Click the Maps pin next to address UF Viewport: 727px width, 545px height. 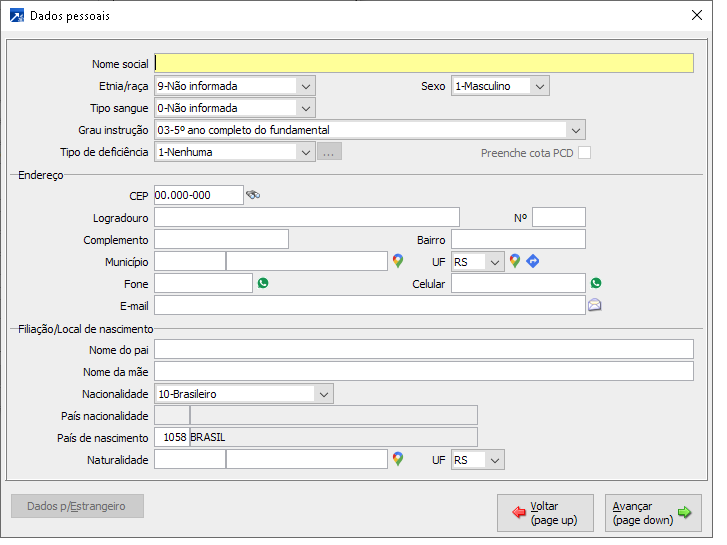pos(515,261)
